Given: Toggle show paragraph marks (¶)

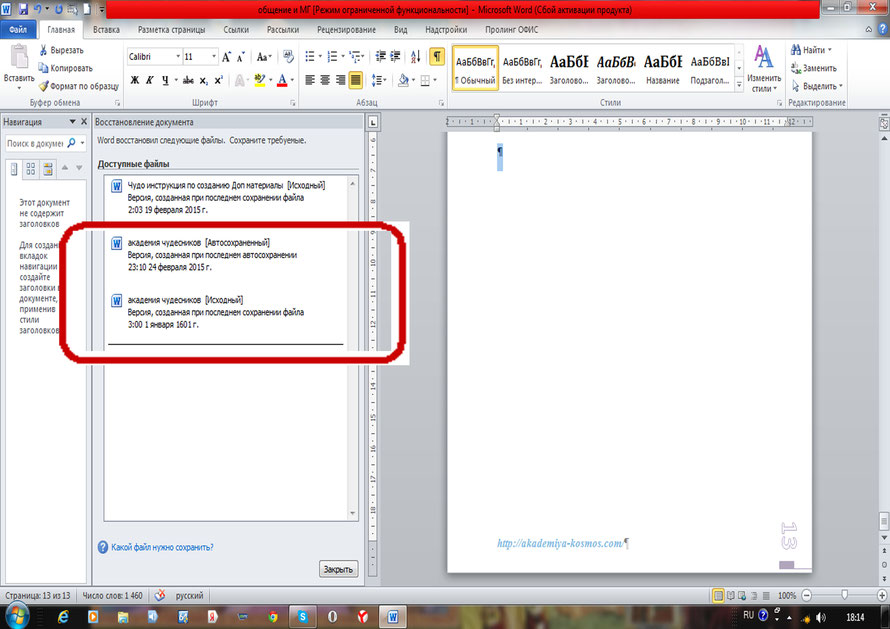Looking at the screenshot, I should click(x=436, y=56).
